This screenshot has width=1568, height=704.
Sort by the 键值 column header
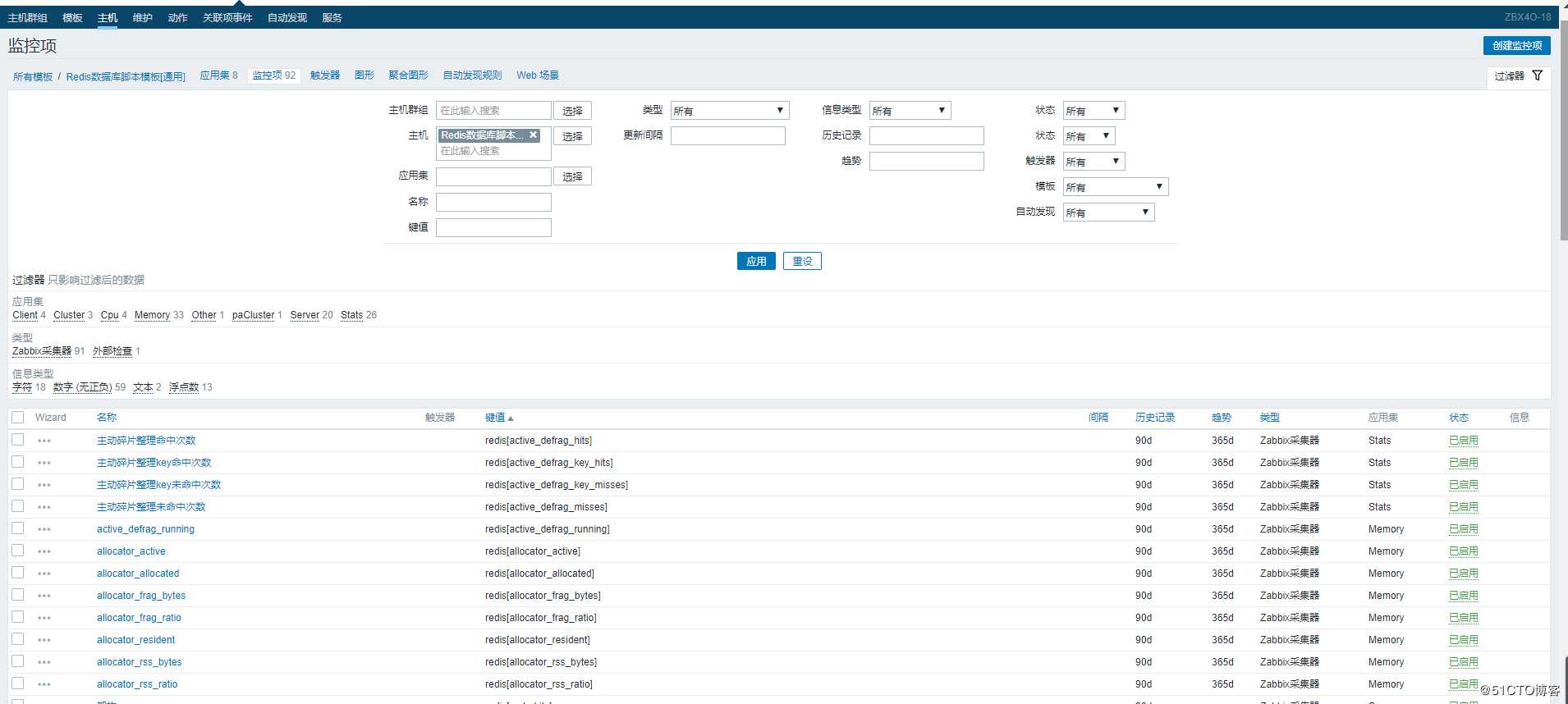[x=498, y=418]
